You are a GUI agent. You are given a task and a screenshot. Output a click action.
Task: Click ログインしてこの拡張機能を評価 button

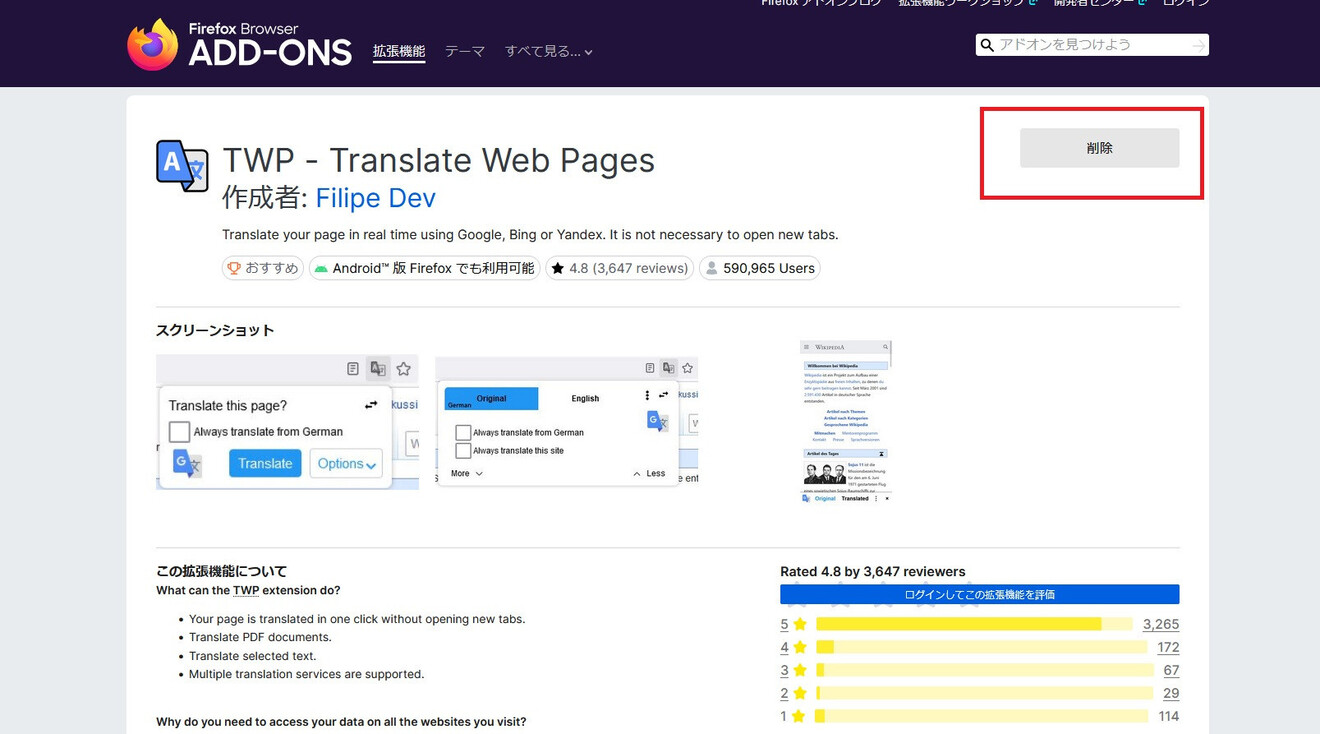979,594
